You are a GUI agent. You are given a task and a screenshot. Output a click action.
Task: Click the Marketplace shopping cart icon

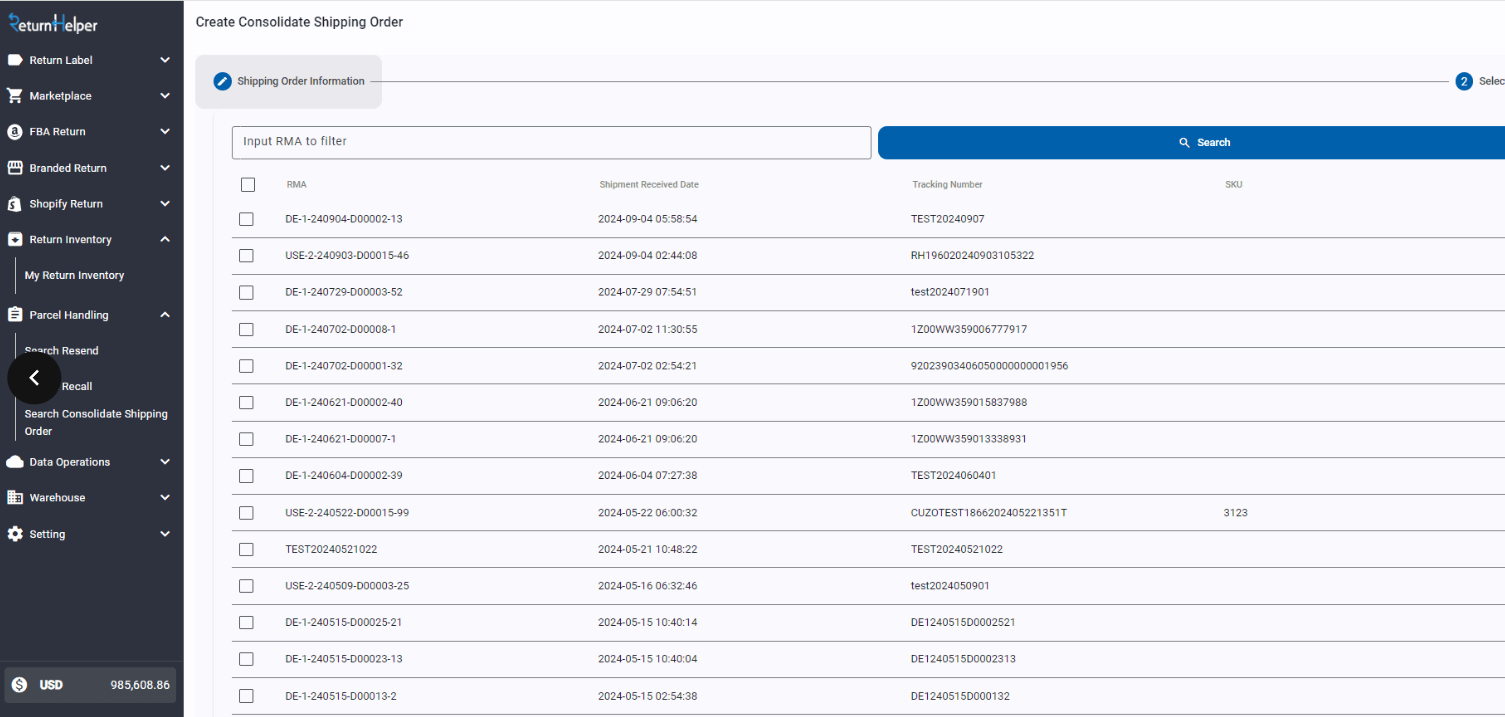tap(15, 96)
